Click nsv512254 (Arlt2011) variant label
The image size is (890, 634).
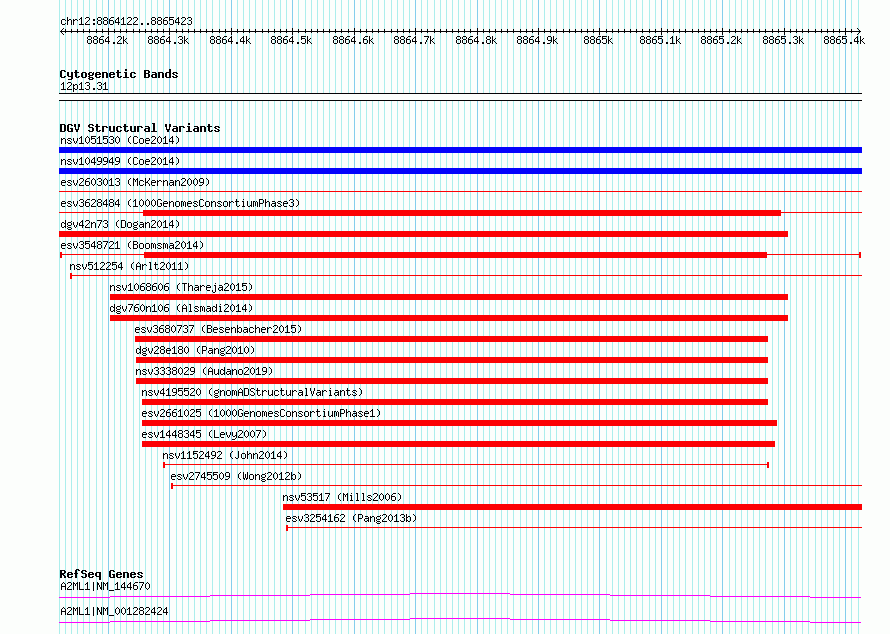tap(129, 266)
